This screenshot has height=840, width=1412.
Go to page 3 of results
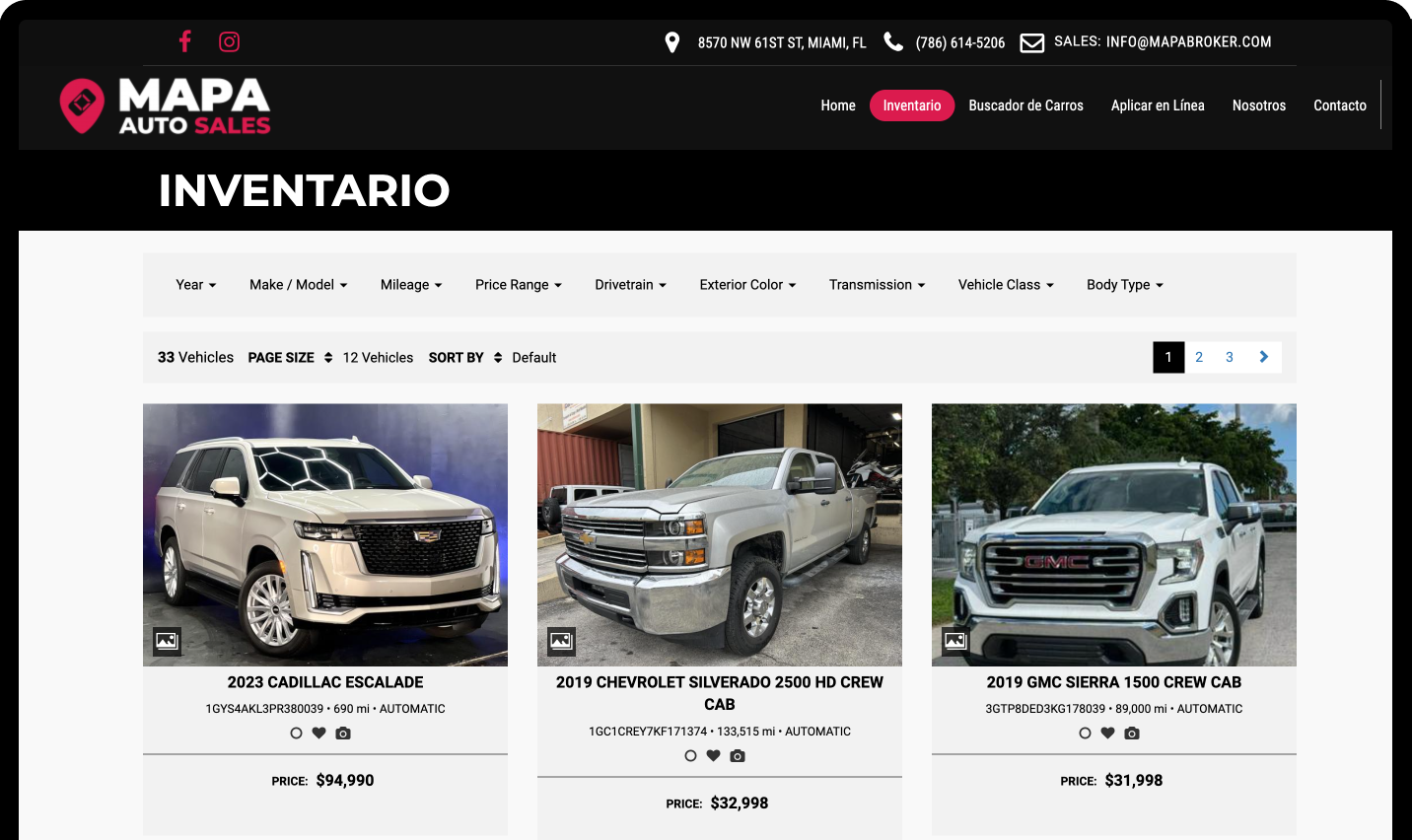click(x=1230, y=357)
